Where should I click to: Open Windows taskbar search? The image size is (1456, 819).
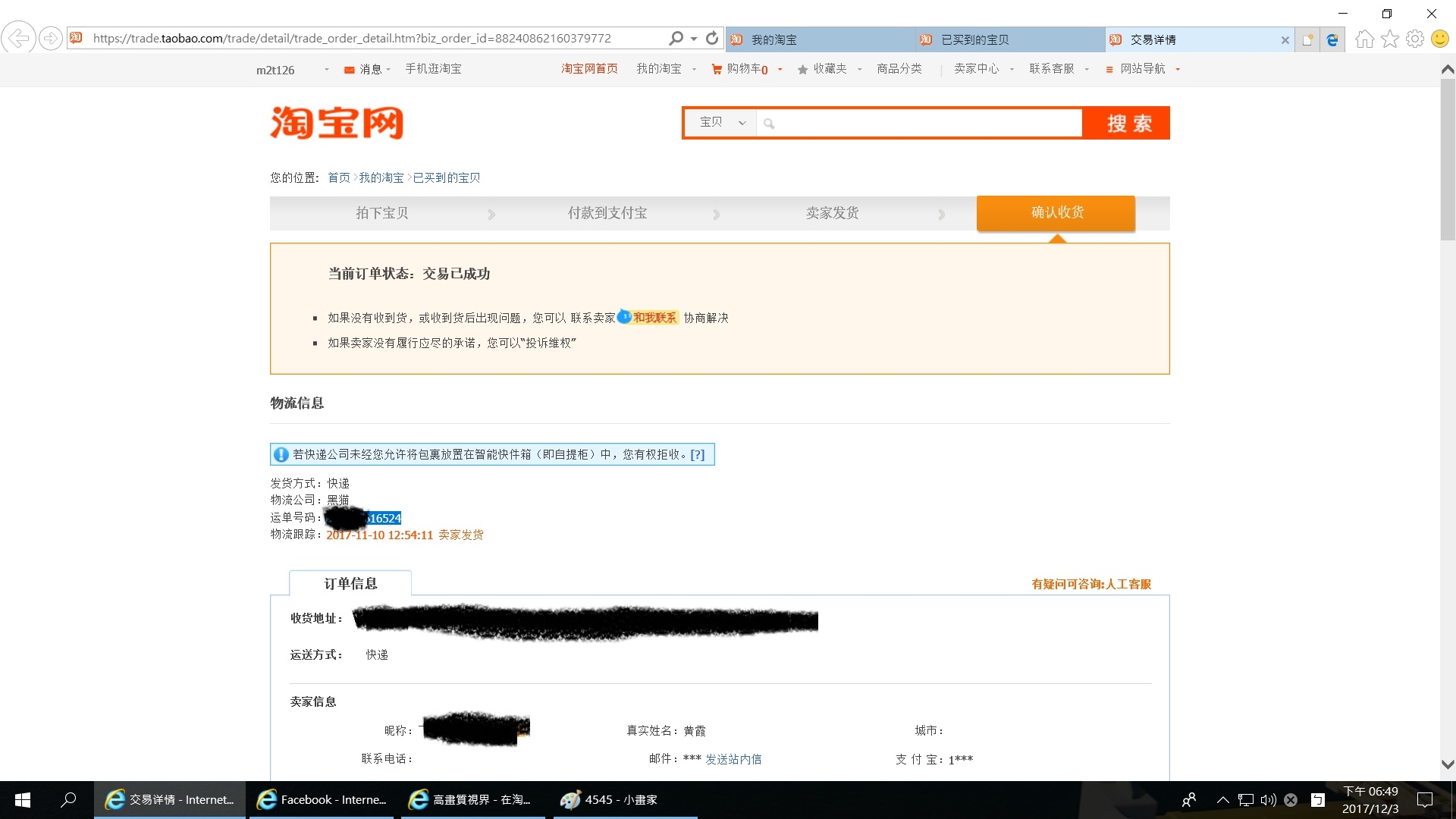68,799
